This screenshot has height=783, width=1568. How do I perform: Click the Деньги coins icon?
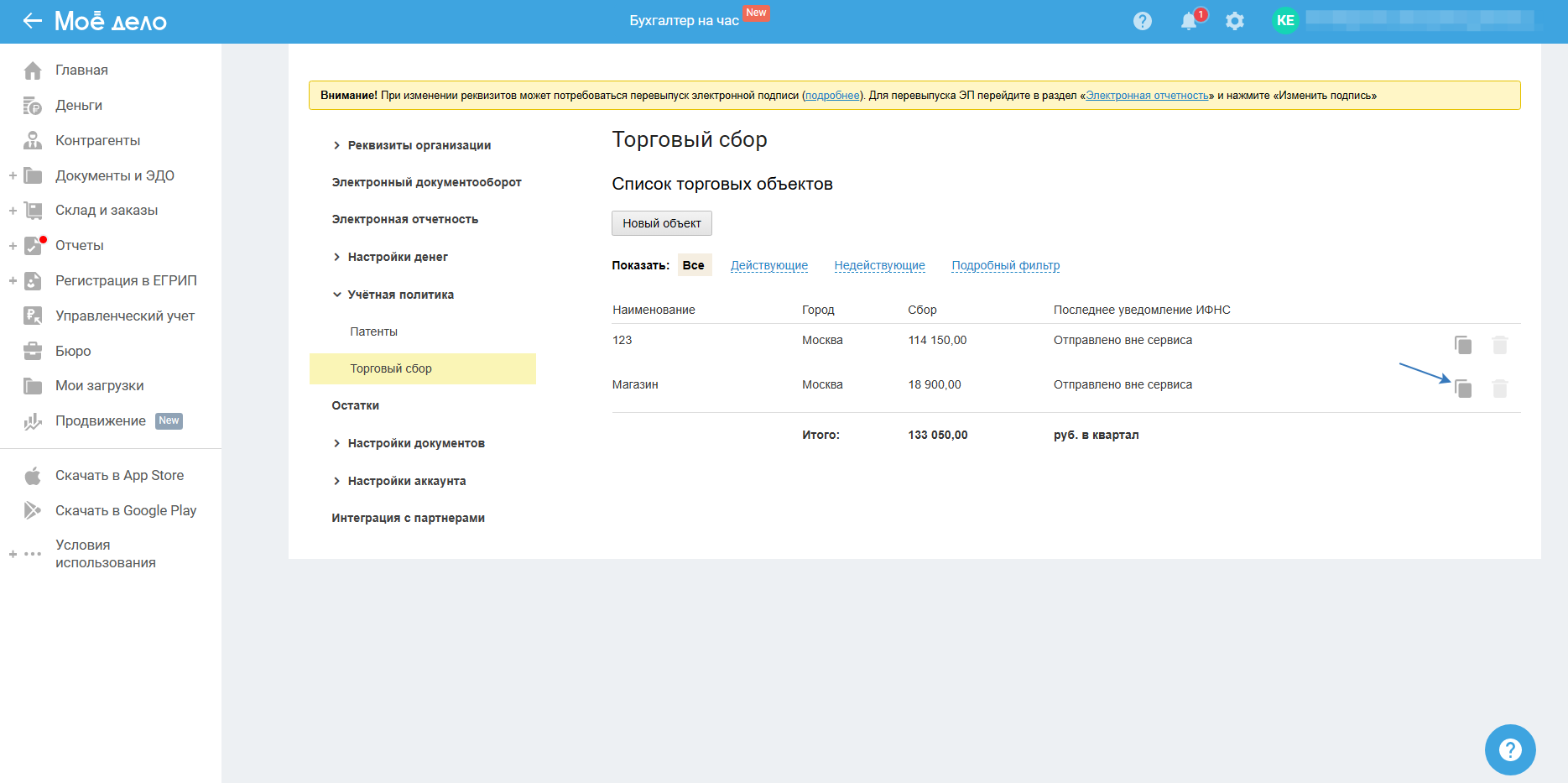click(x=33, y=106)
